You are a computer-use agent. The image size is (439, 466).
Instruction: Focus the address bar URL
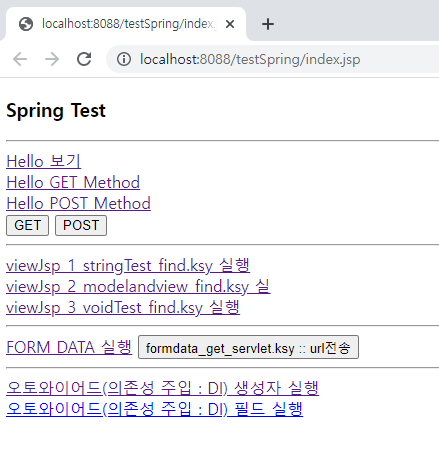coord(250,59)
